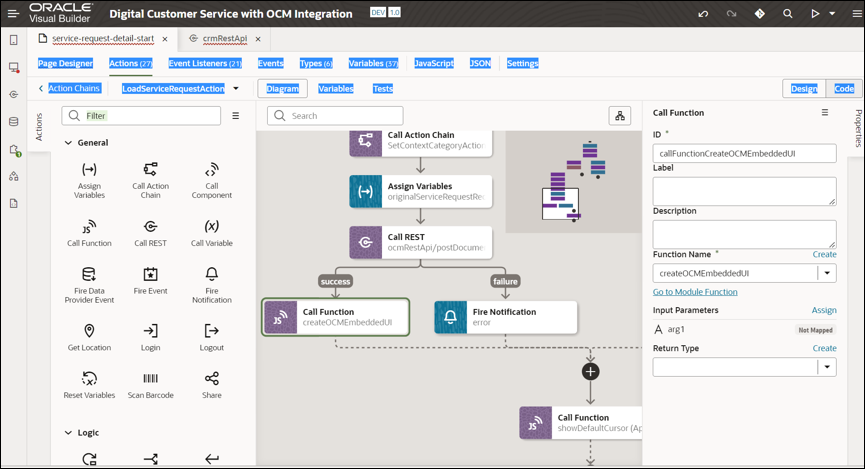
Task: Click Create next to Return Type
Action: coord(824,348)
